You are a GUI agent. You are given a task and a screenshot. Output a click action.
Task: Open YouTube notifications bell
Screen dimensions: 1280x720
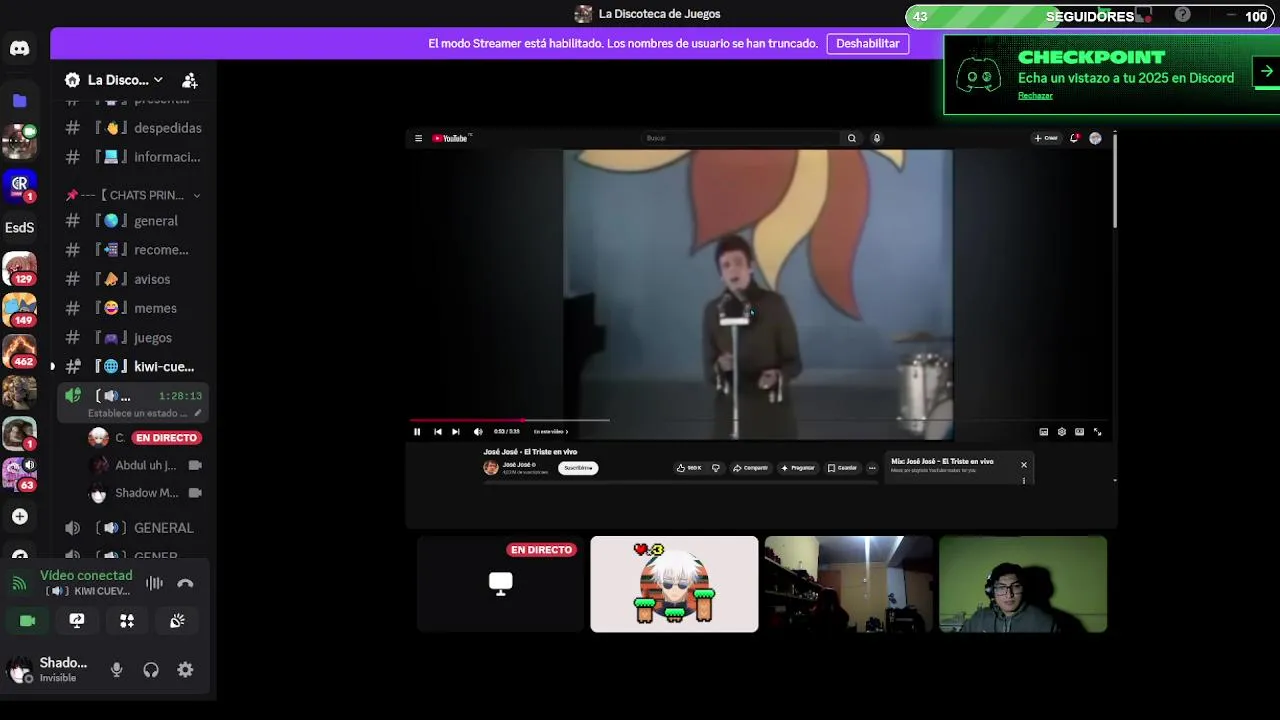1074,138
